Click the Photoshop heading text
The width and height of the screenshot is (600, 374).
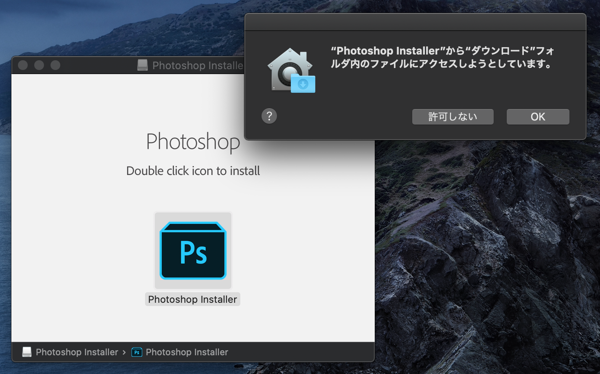pos(193,142)
